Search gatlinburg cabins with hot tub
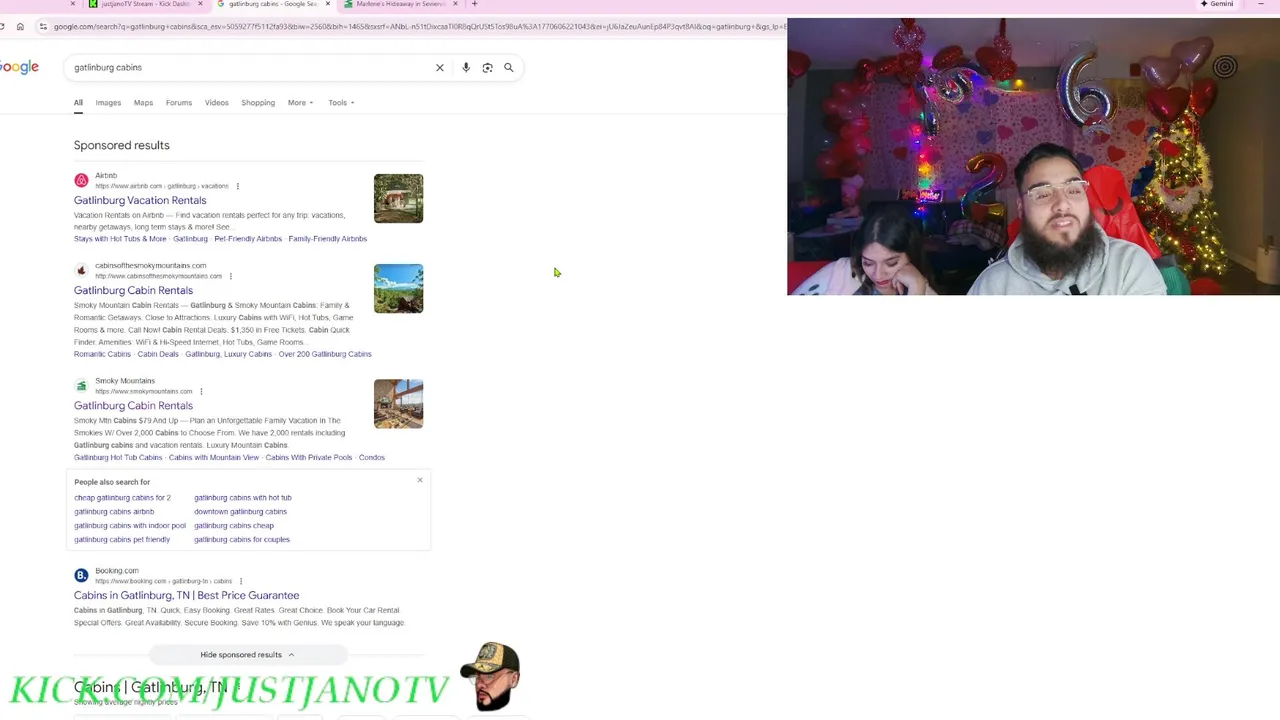 243,498
